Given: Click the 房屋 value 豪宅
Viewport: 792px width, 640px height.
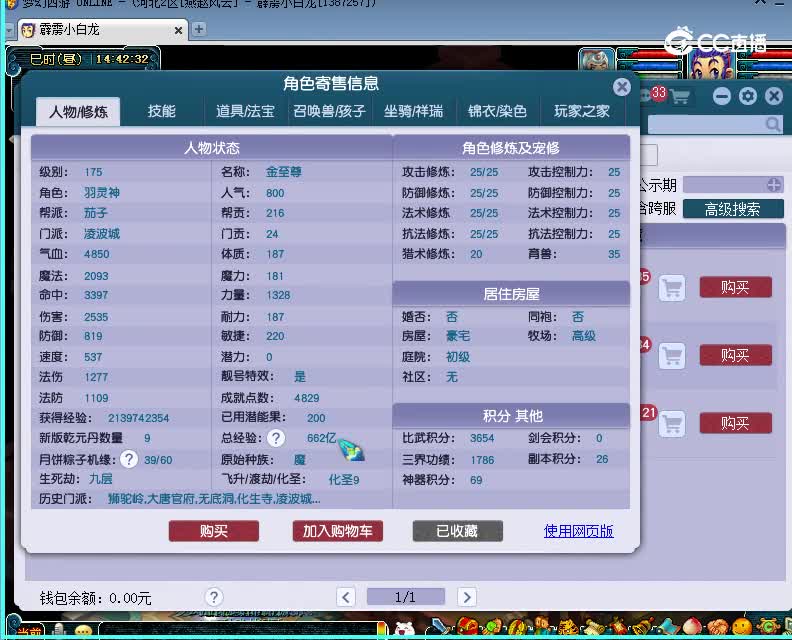Looking at the screenshot, I should 458,336.
